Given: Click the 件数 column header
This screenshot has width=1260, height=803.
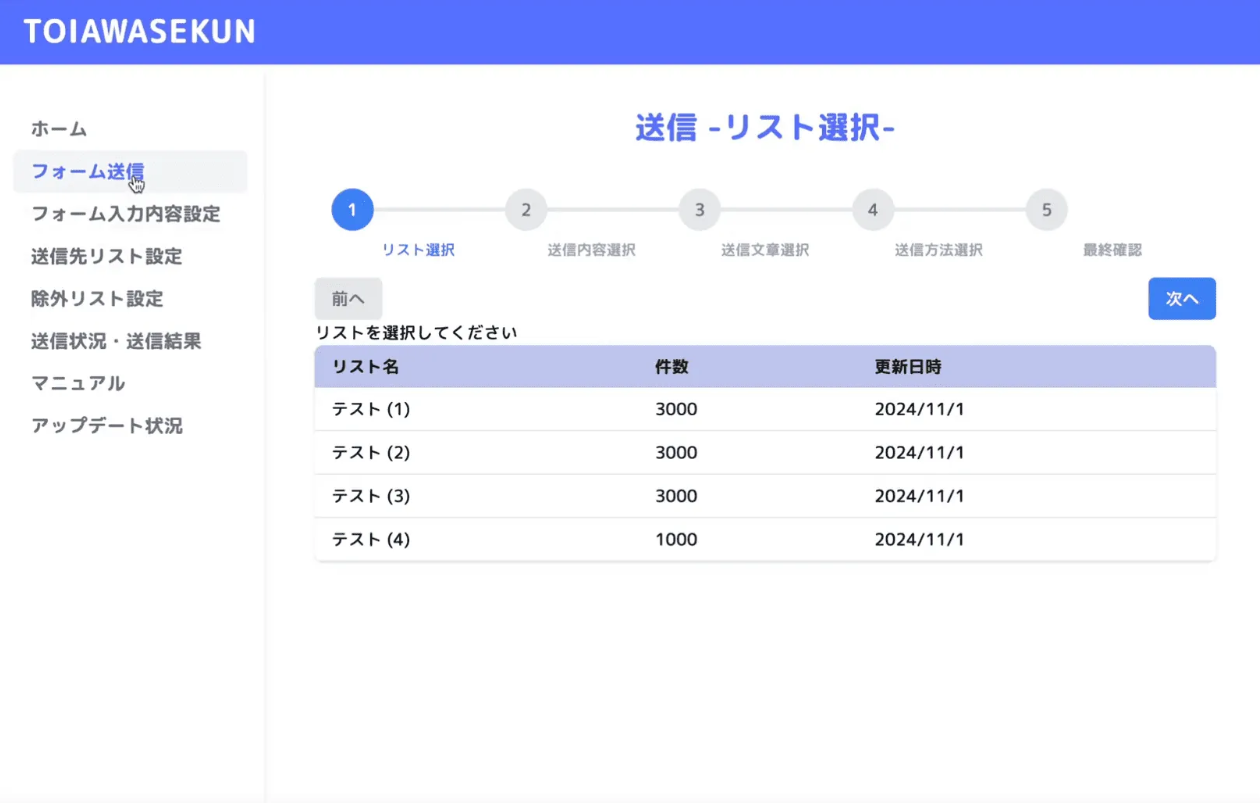Looking at the screenshot, I should 672,367.
